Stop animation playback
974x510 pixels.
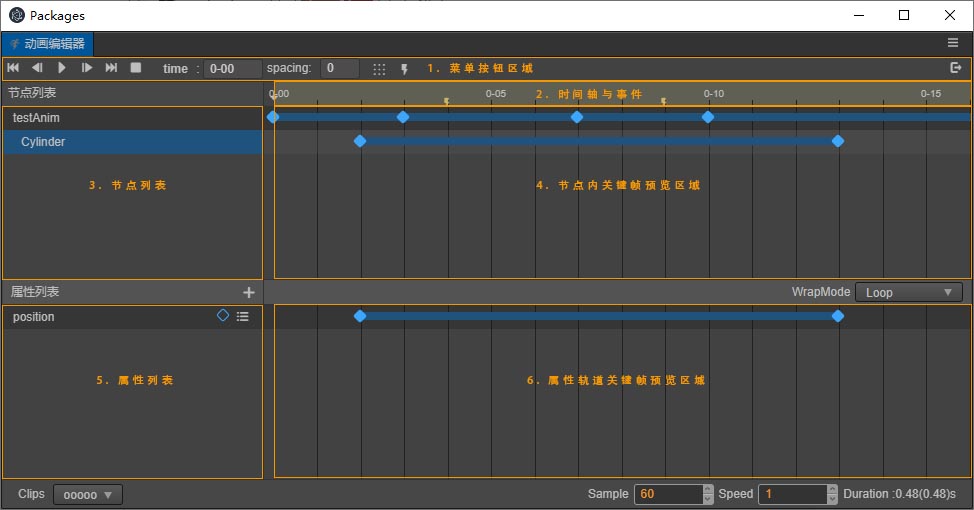(x=135, y=68)
